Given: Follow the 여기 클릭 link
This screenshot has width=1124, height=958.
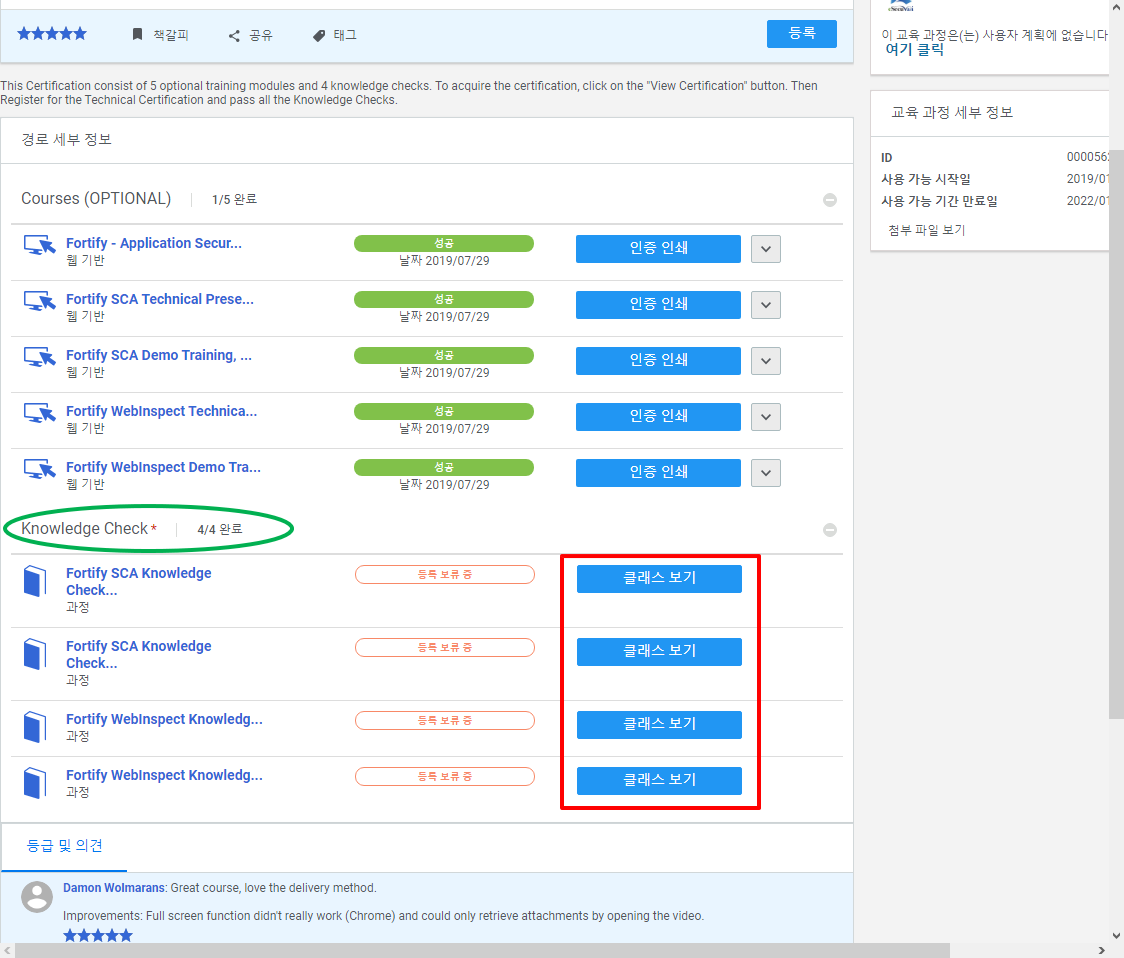Looking at the screenshot, I should coord(915,49).
